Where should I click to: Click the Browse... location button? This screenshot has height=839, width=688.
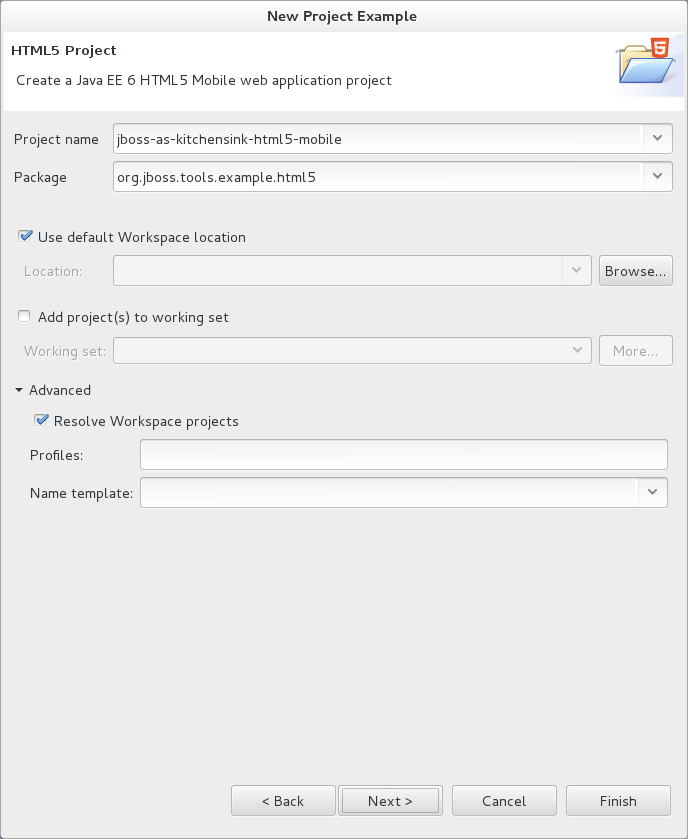coord(635,271)
